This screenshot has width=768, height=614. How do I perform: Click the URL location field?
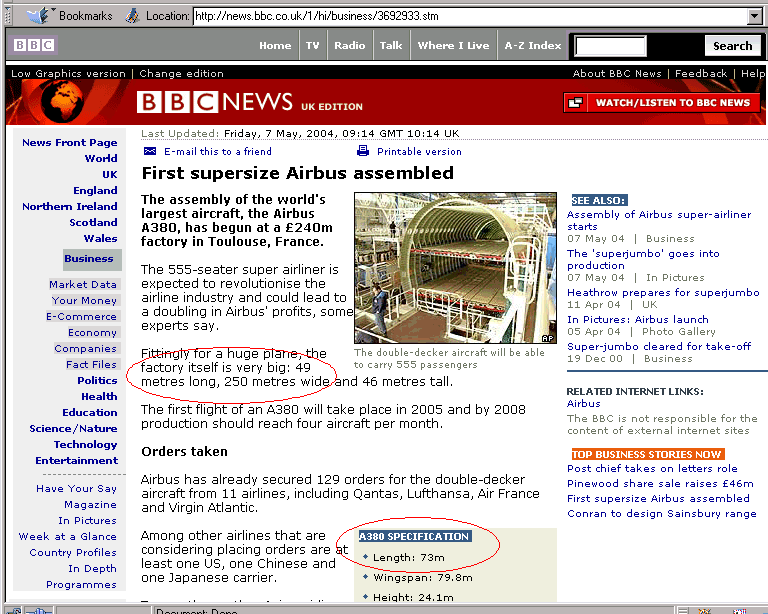pos(471,16)
